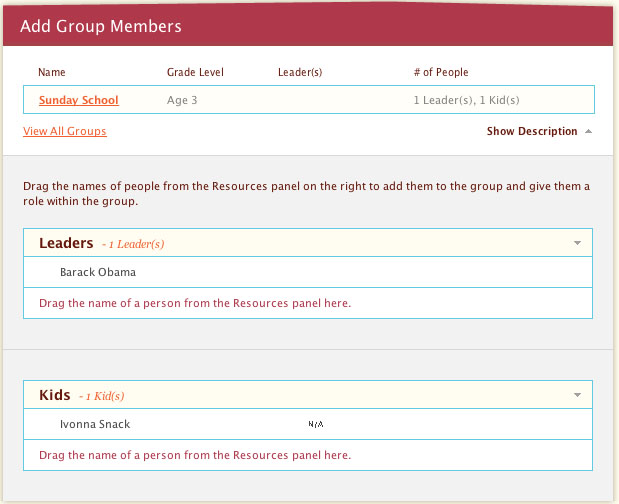
Task: Click the Name column header
Action: [51, 72]
